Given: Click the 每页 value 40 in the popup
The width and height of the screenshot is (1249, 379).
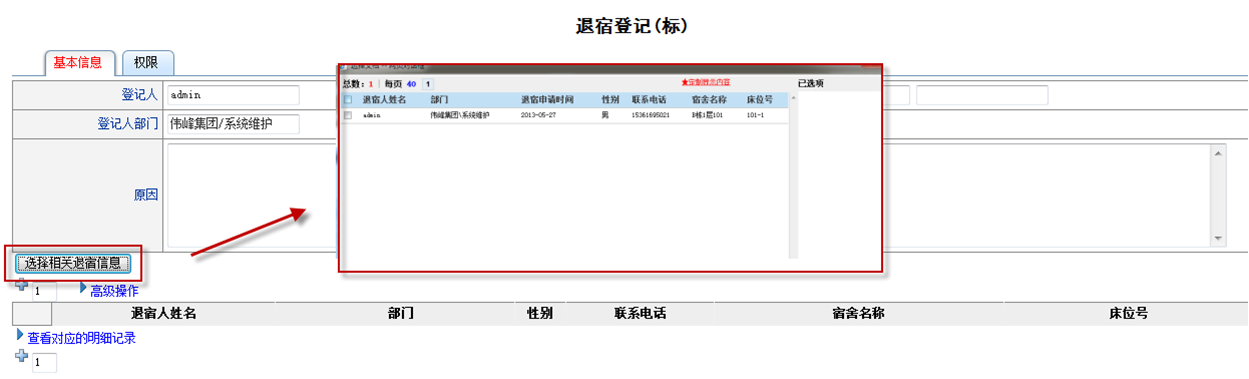Looking at the screenshot, I should click(411, 84).
